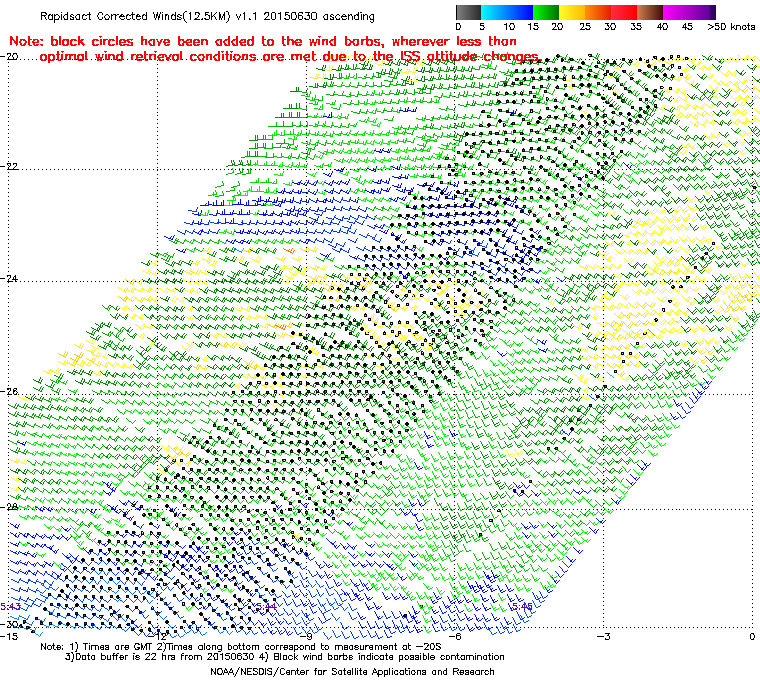
Task: Click the gray 0-5 knots legend swatch
Action: point(468,12)
